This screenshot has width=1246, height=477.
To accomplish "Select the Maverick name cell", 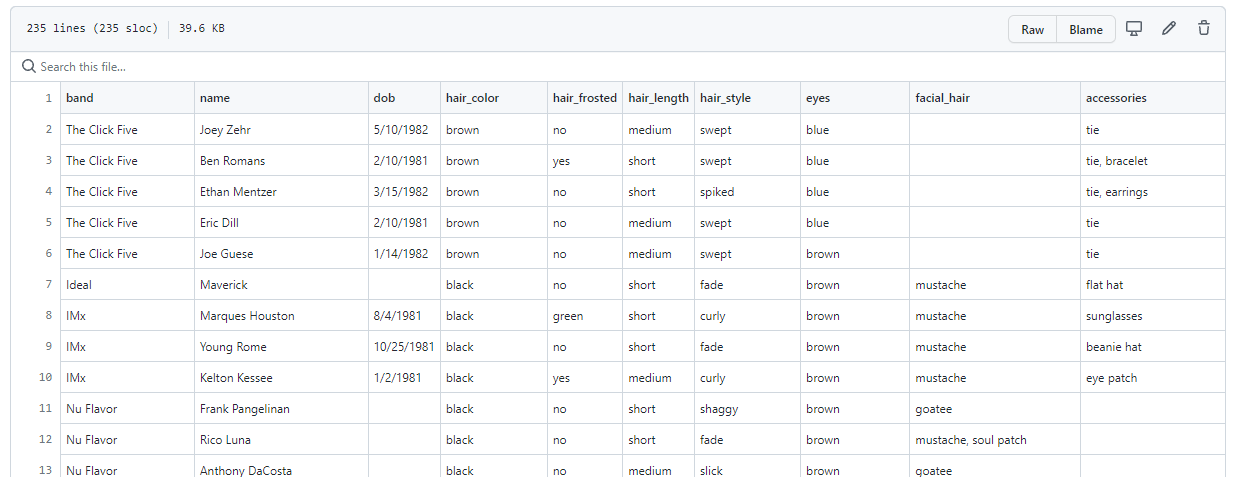I will pos(281,285).
